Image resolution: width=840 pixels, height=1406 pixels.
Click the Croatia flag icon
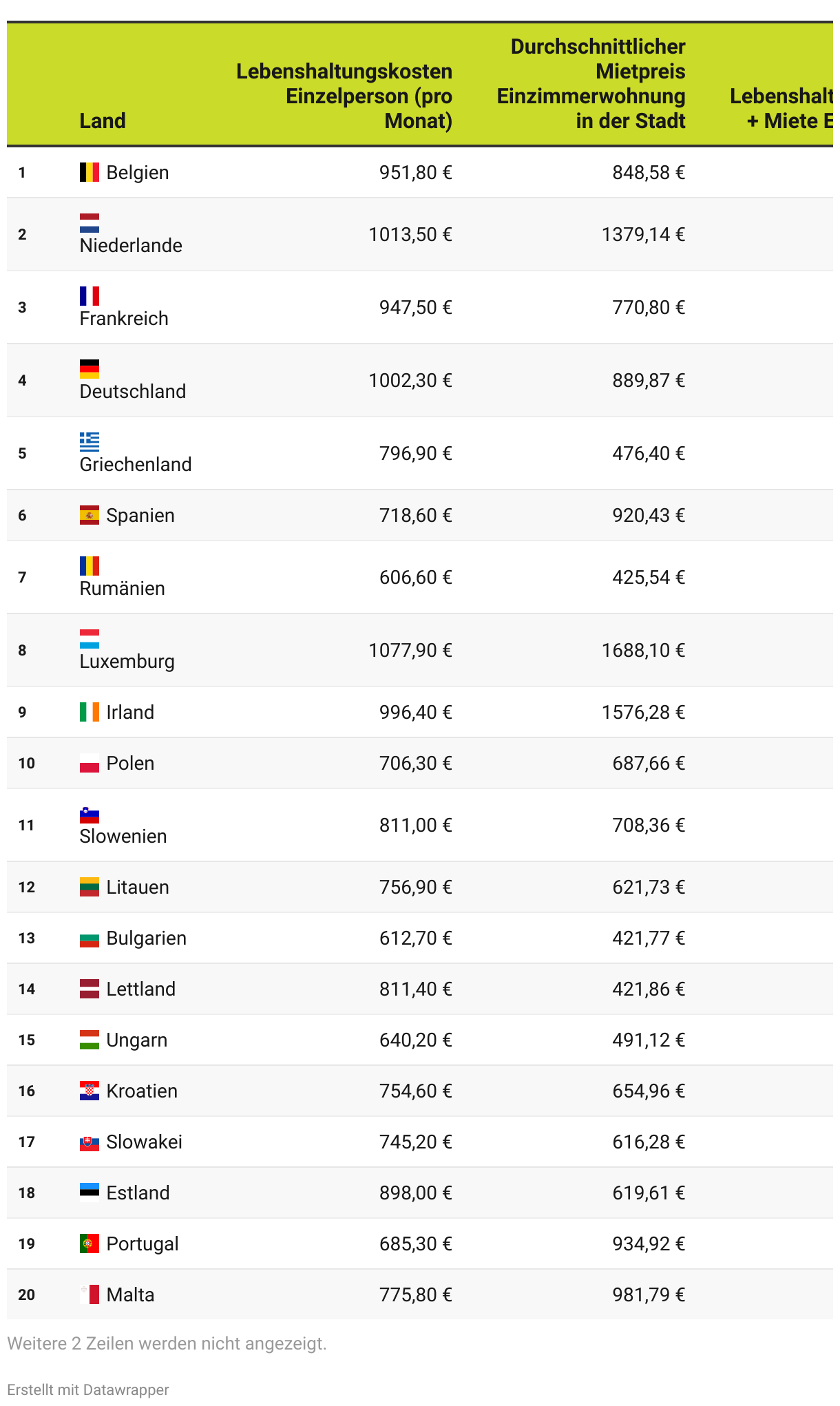(x=90, y=1091)
